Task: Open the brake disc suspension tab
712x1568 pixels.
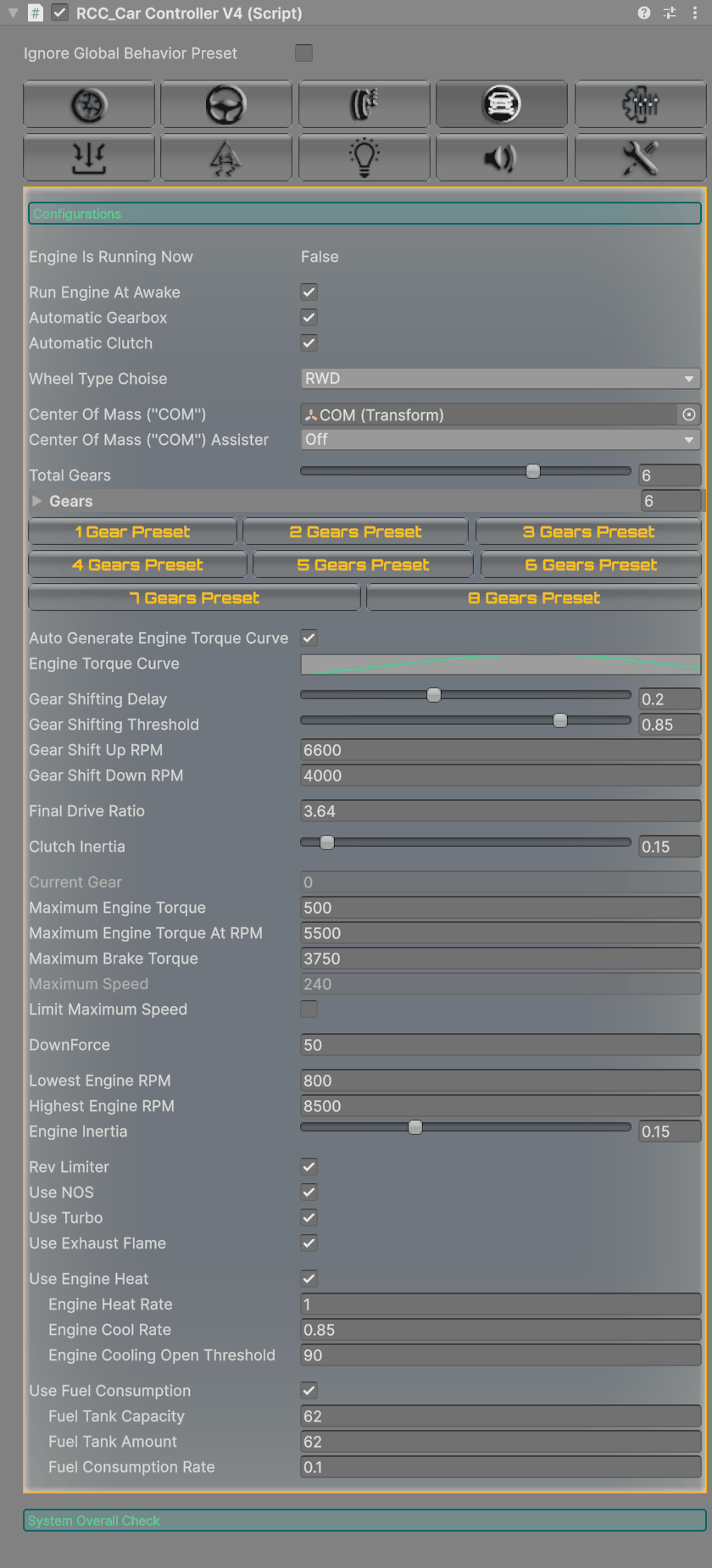Action: point(364,104)
